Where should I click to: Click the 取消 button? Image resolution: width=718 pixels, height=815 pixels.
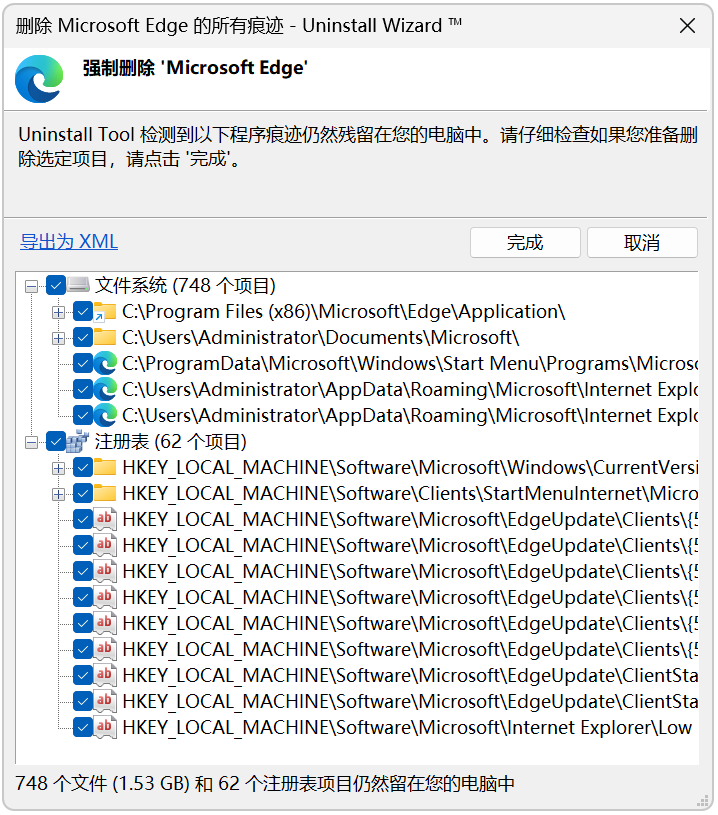[642, 243]
